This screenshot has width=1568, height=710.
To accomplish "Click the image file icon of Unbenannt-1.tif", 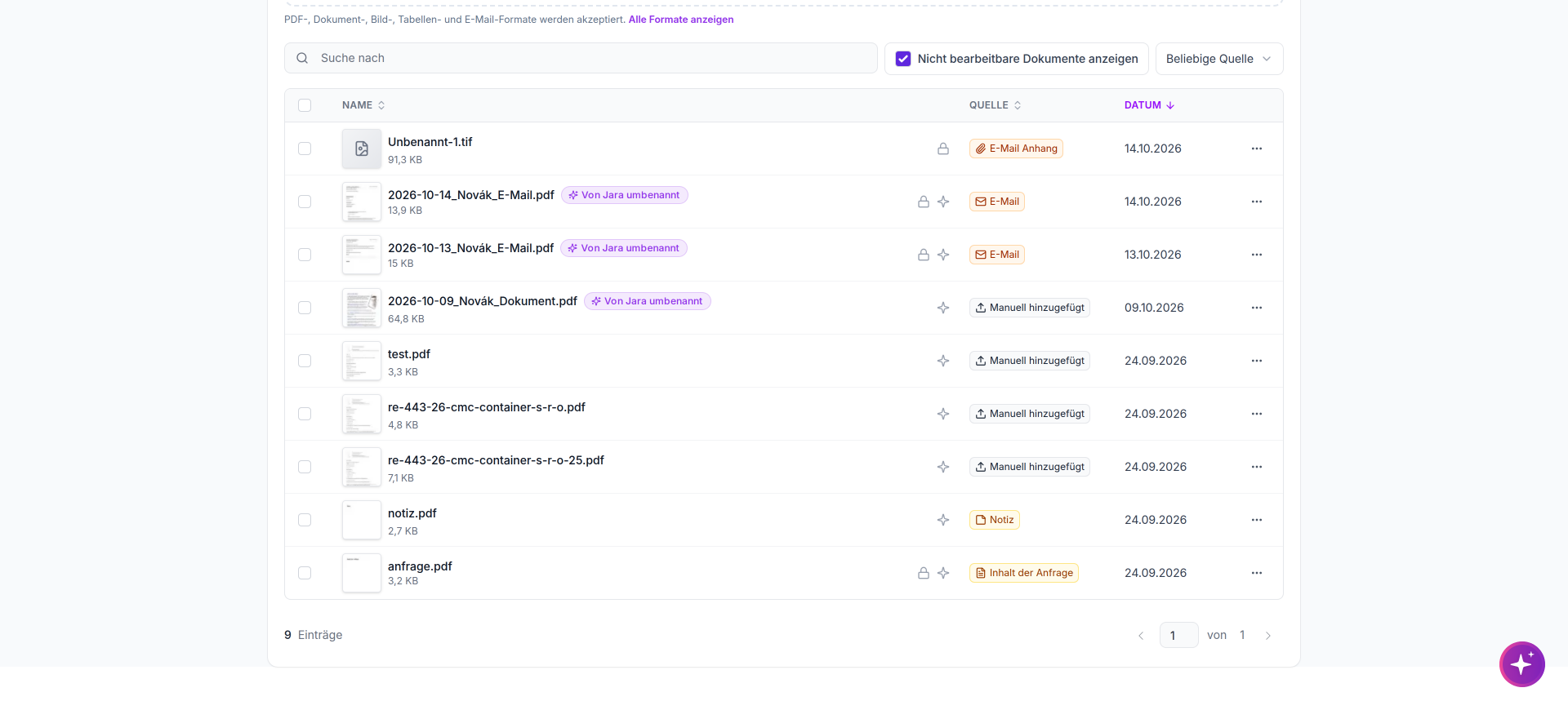I will [x=362, y=149].
